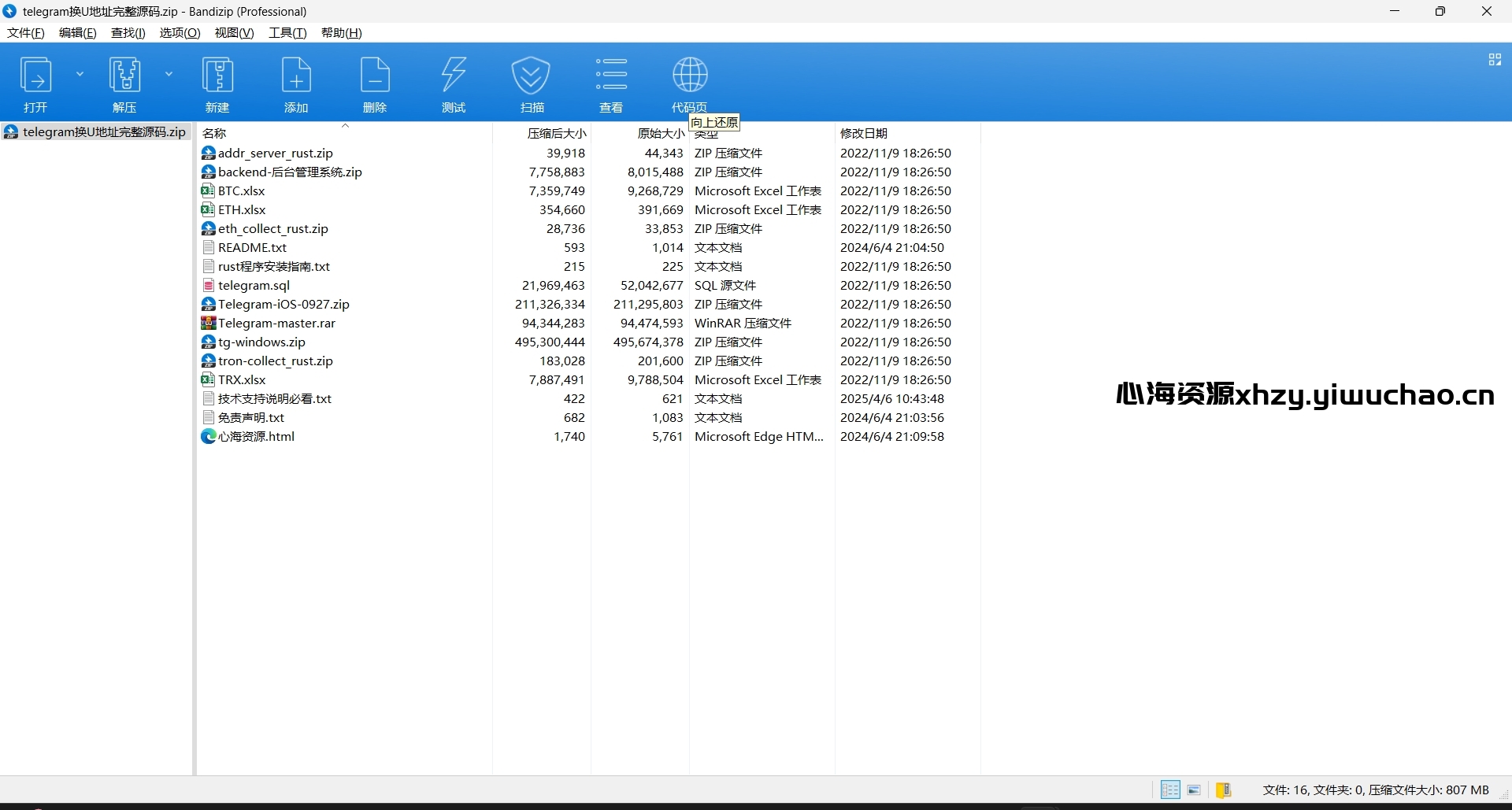Select the Telegram-master.rar WinRAR icon
1512x810 pixels.
(x=209, y=323)
